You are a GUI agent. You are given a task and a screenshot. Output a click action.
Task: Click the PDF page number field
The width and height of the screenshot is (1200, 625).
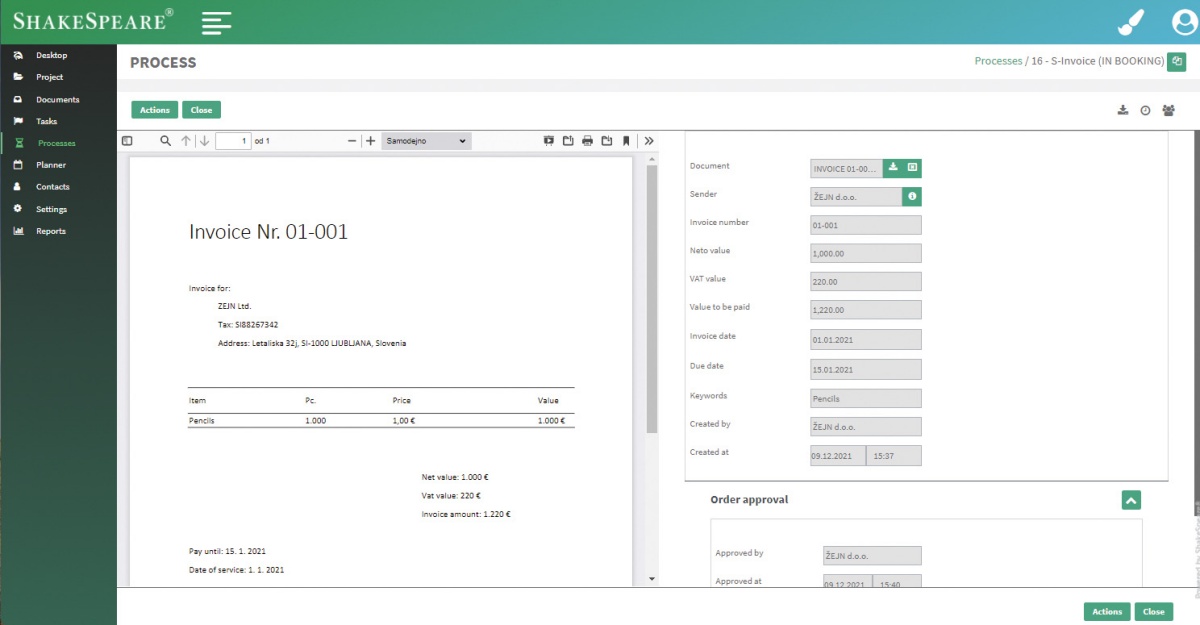click(232, 141)
